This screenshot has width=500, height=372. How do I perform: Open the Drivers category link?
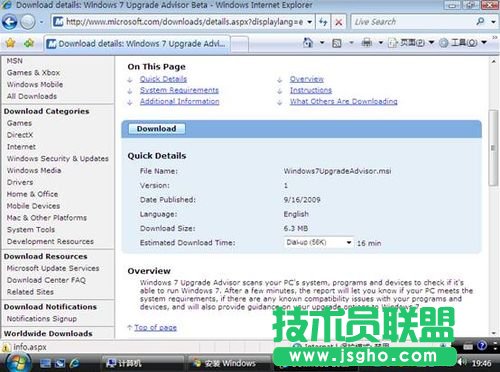tap(20, 182)
